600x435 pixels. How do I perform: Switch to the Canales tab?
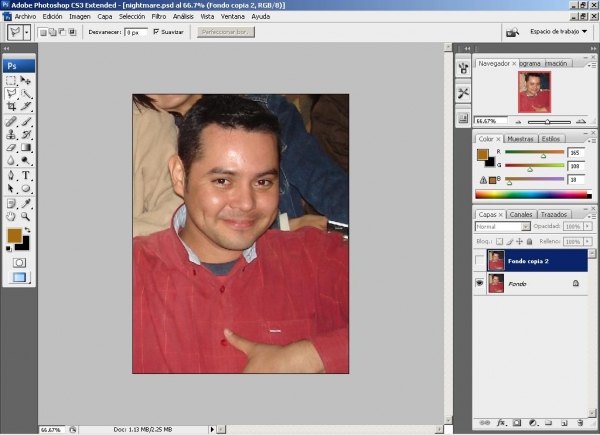tap(521, 215)
